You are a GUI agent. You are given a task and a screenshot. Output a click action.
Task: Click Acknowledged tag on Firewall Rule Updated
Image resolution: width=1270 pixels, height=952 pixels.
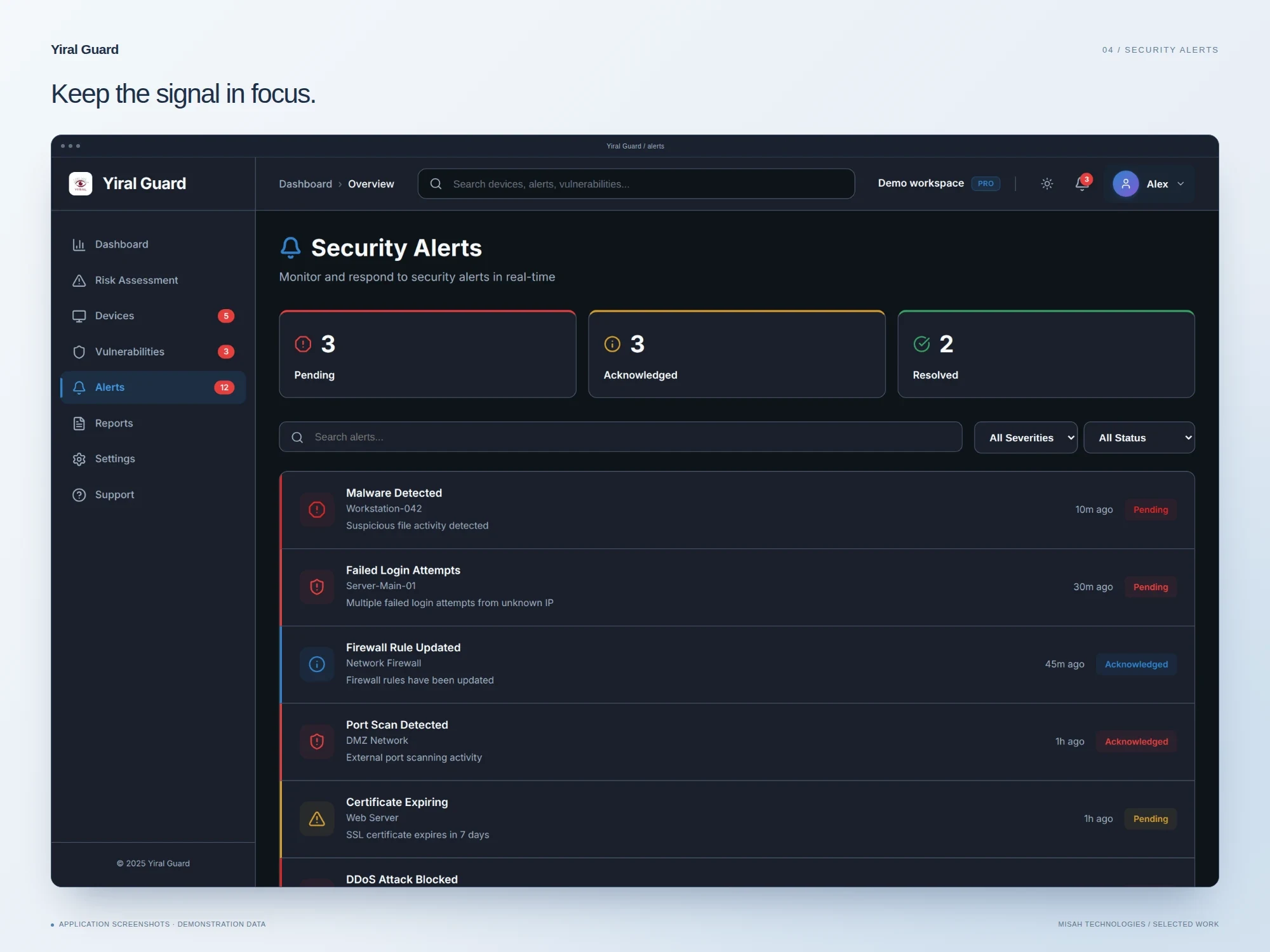coord(1136,664)
